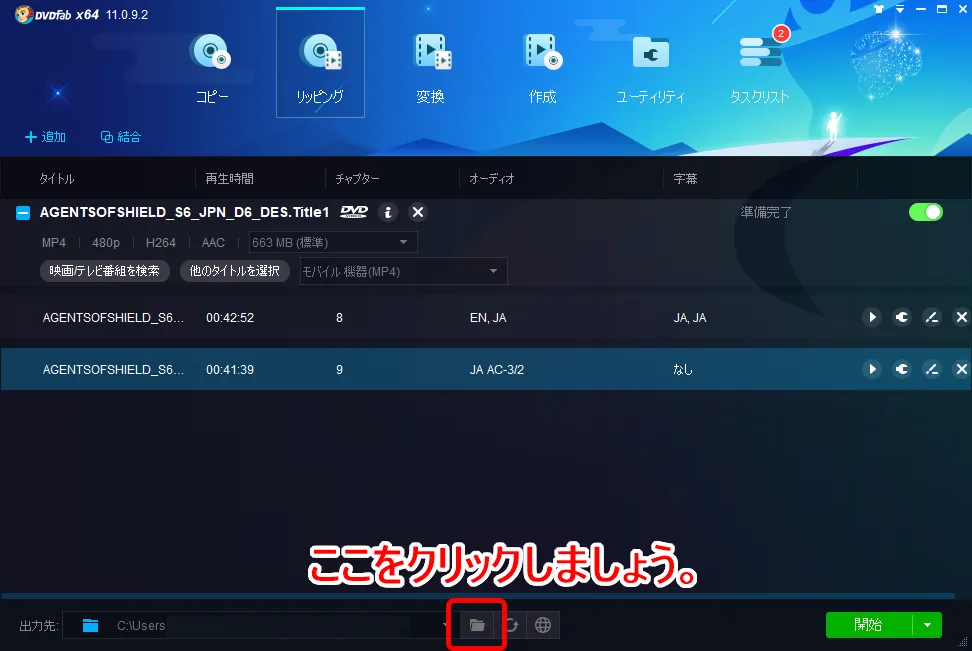Viewport: 972px width, 651px height.
Task: Open the ユーティリティ (Utilities) module
Action: 650,68
